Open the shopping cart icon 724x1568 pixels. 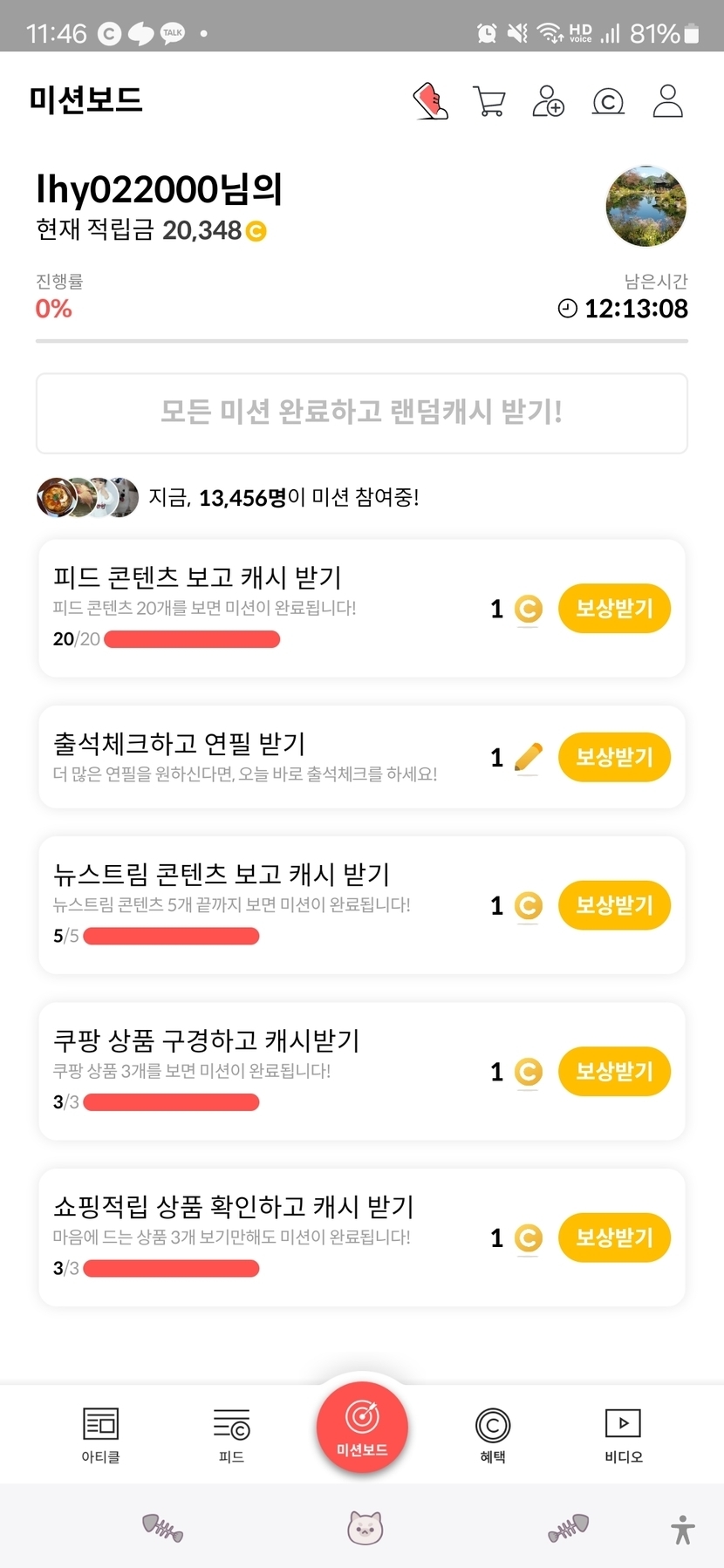click(488, 101)
